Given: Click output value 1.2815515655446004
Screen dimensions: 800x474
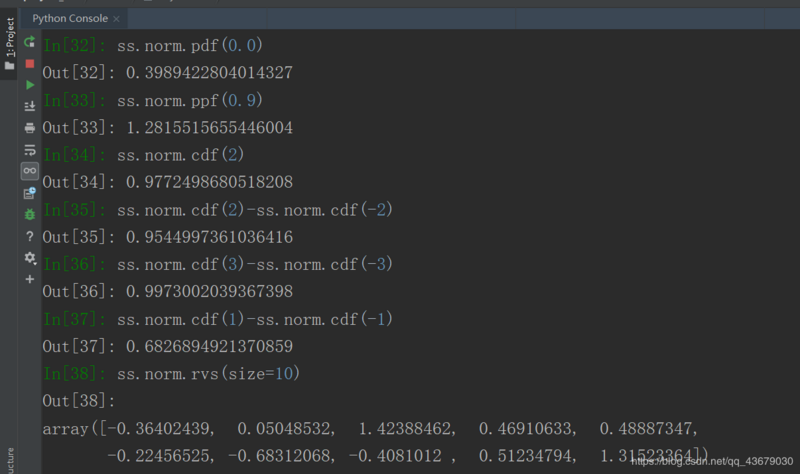Looking at the screenshot, I should [x=209, y=128].
